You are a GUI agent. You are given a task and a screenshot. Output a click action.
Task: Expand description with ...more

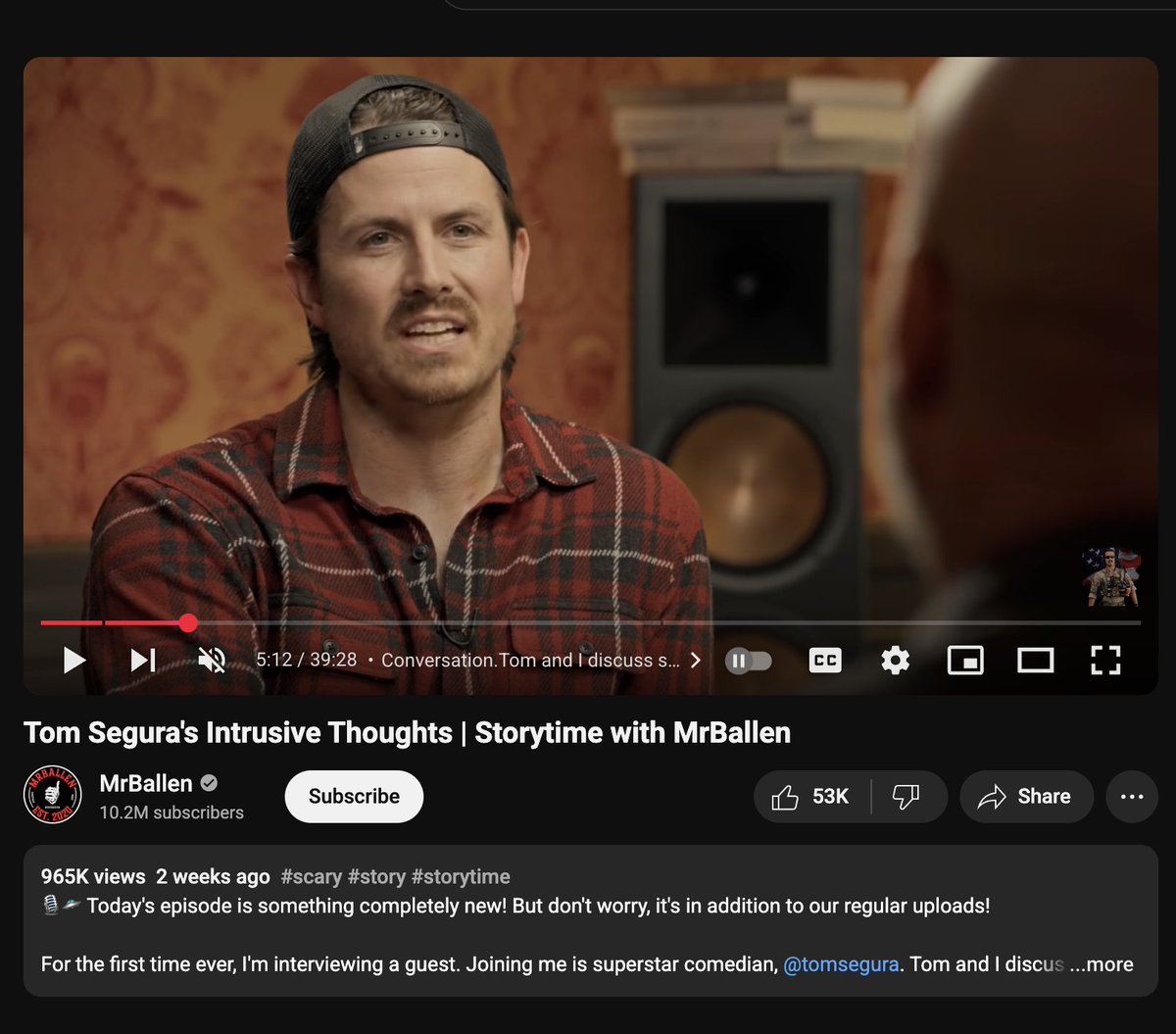coord(1102,964)
